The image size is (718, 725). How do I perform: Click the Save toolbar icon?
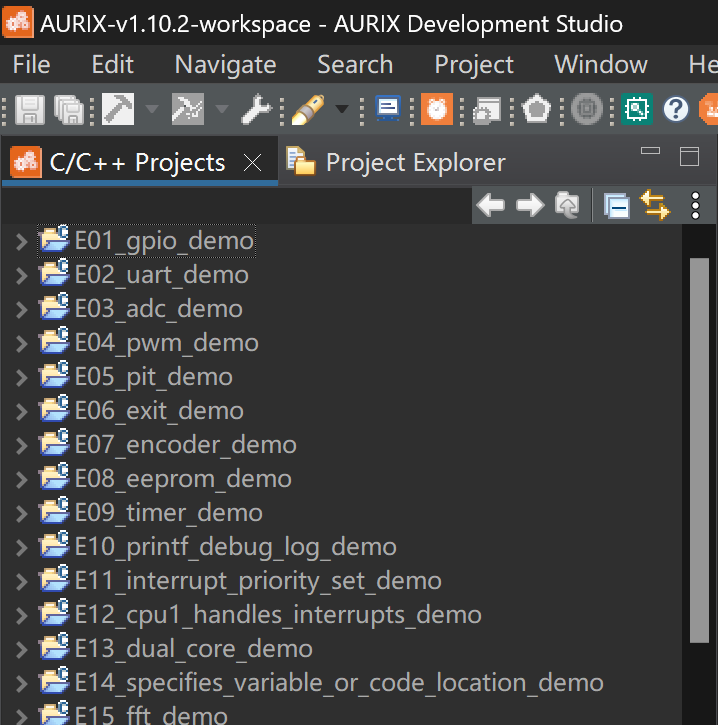tap(30, 110)
